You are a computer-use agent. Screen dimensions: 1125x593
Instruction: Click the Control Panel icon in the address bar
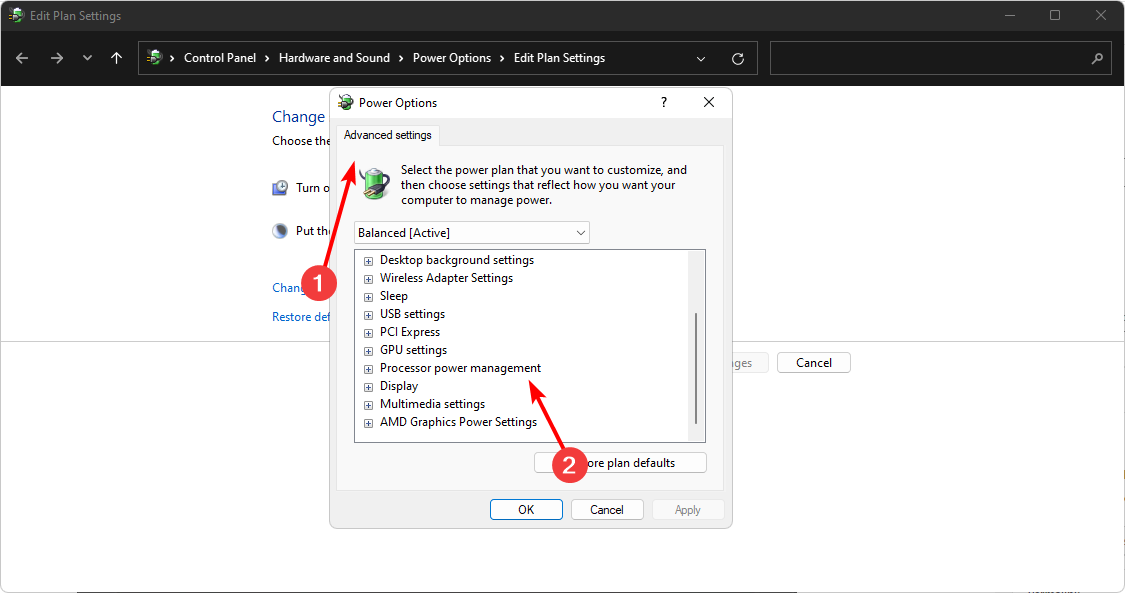(154, 57)
